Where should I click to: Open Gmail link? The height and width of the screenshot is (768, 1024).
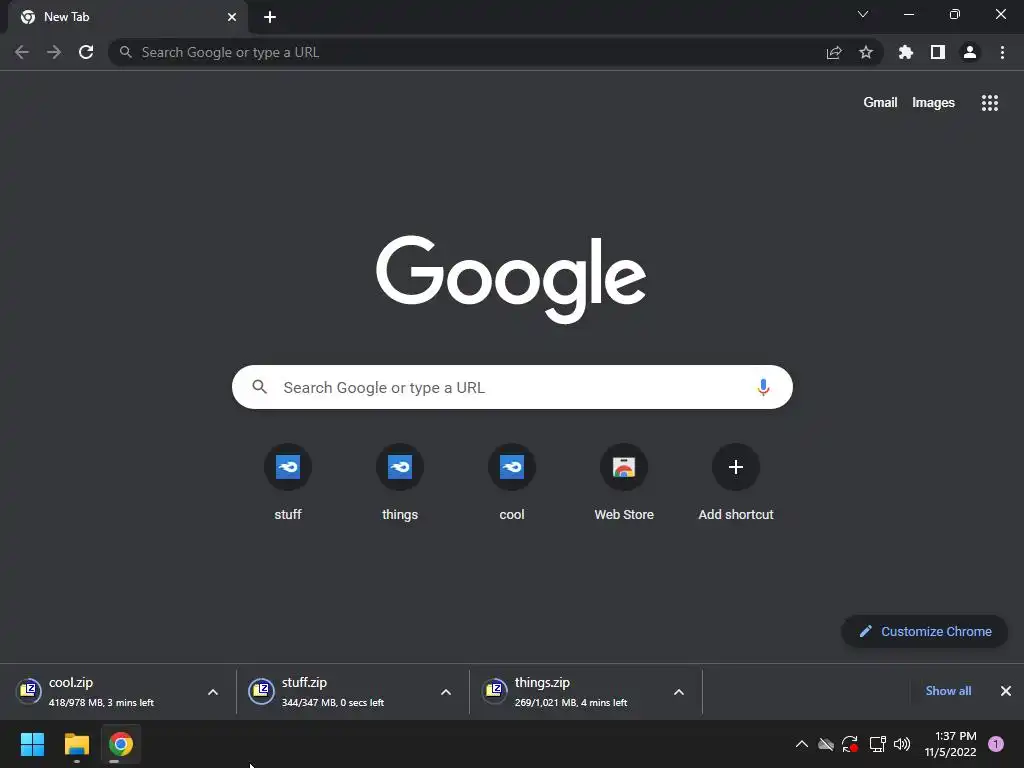point(880,103)
